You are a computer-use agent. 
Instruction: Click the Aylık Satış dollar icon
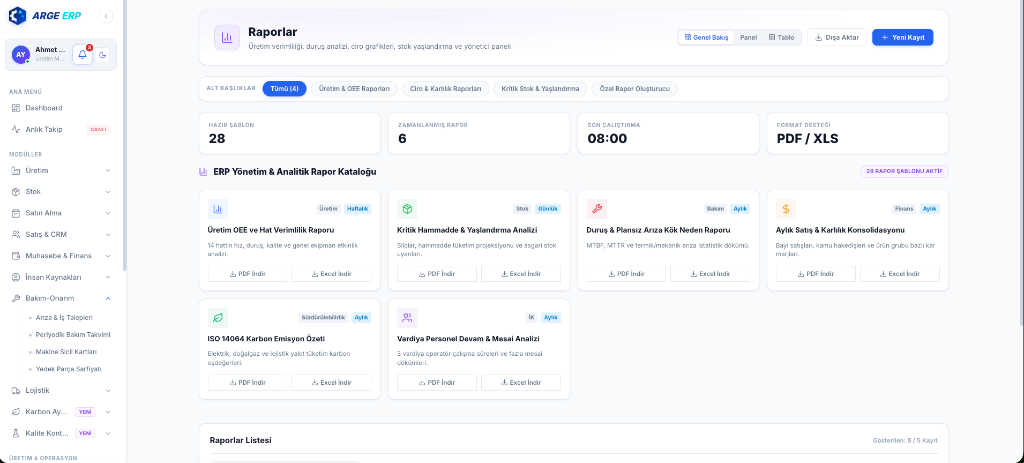pos(786,209)
